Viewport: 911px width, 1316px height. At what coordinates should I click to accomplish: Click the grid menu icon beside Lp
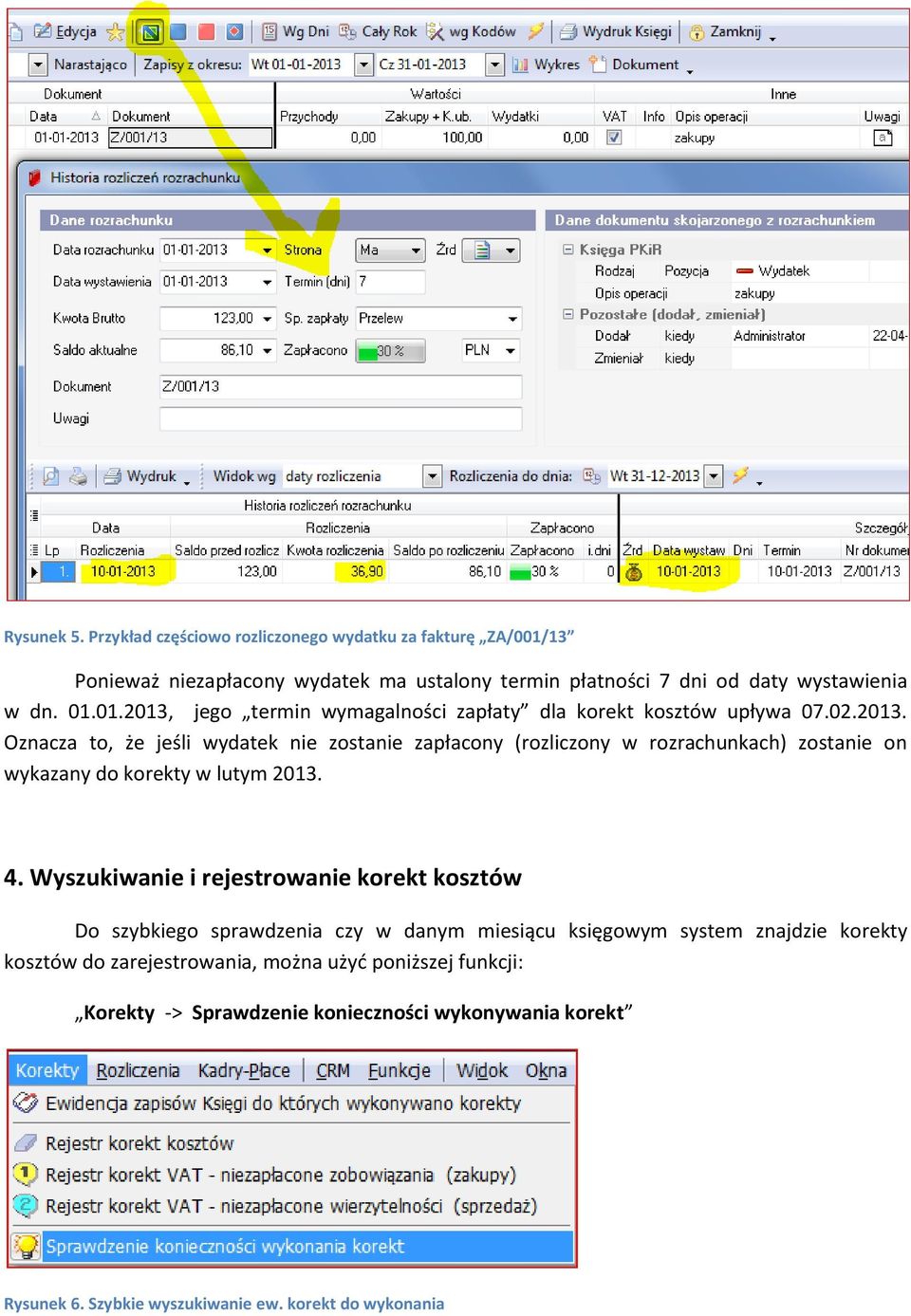(34, 550)
